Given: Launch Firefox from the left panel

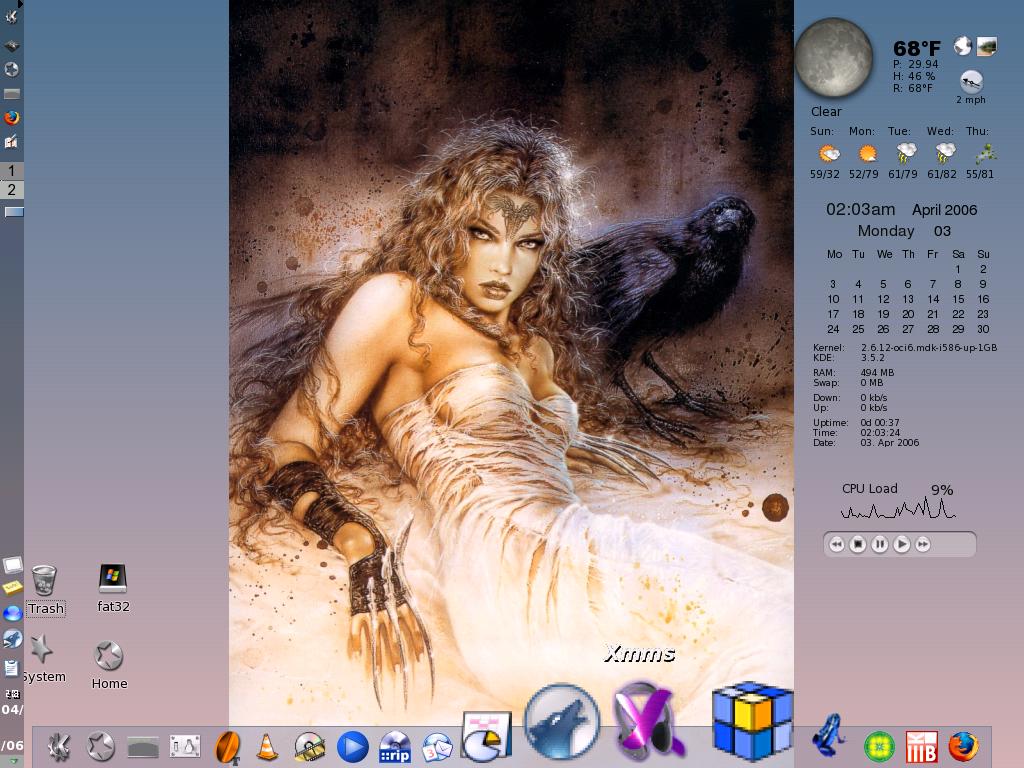Looking at the screenshot, I should click(12, 118).
